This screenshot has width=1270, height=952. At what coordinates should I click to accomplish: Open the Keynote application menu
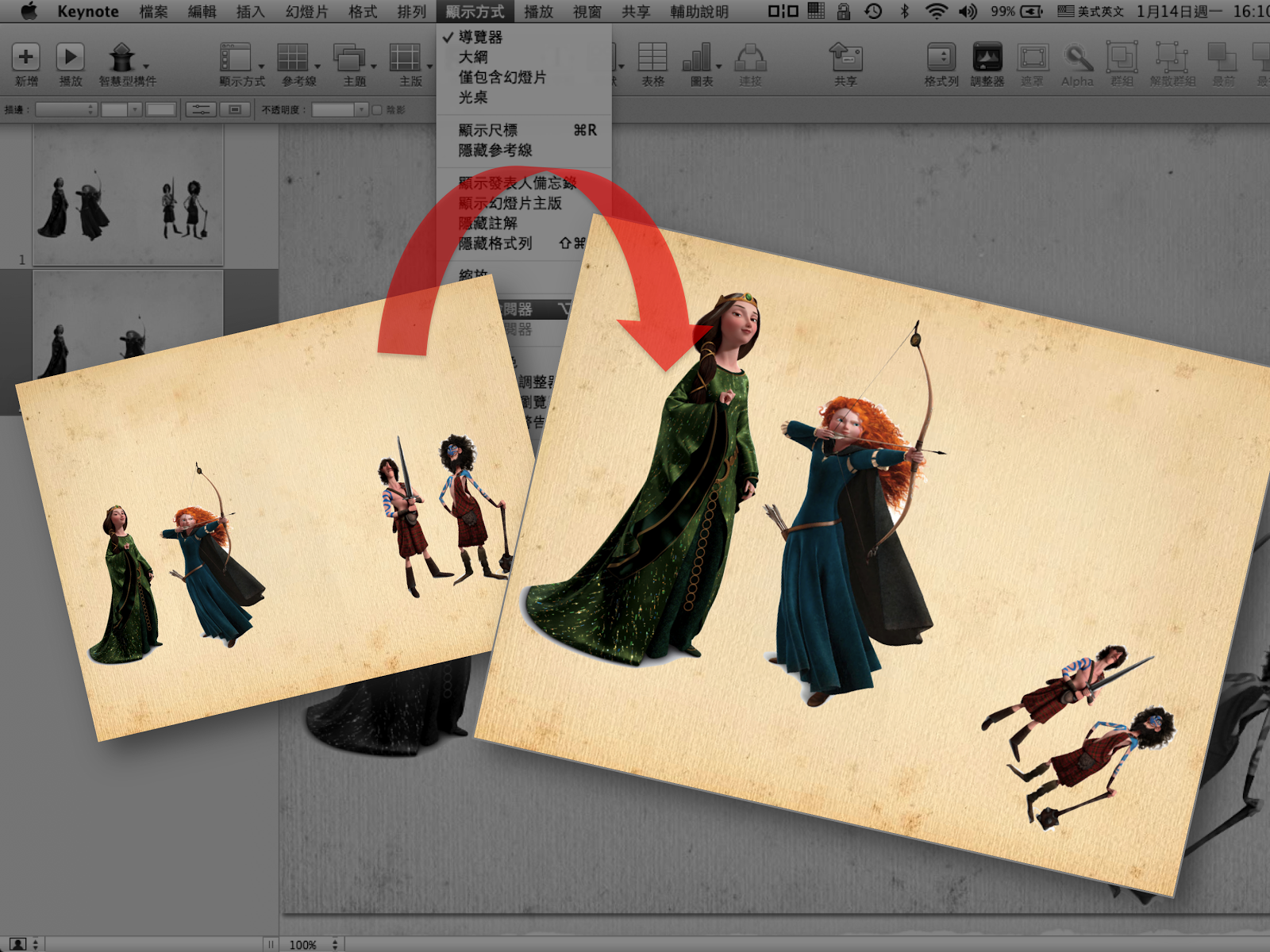coord(88,11)
